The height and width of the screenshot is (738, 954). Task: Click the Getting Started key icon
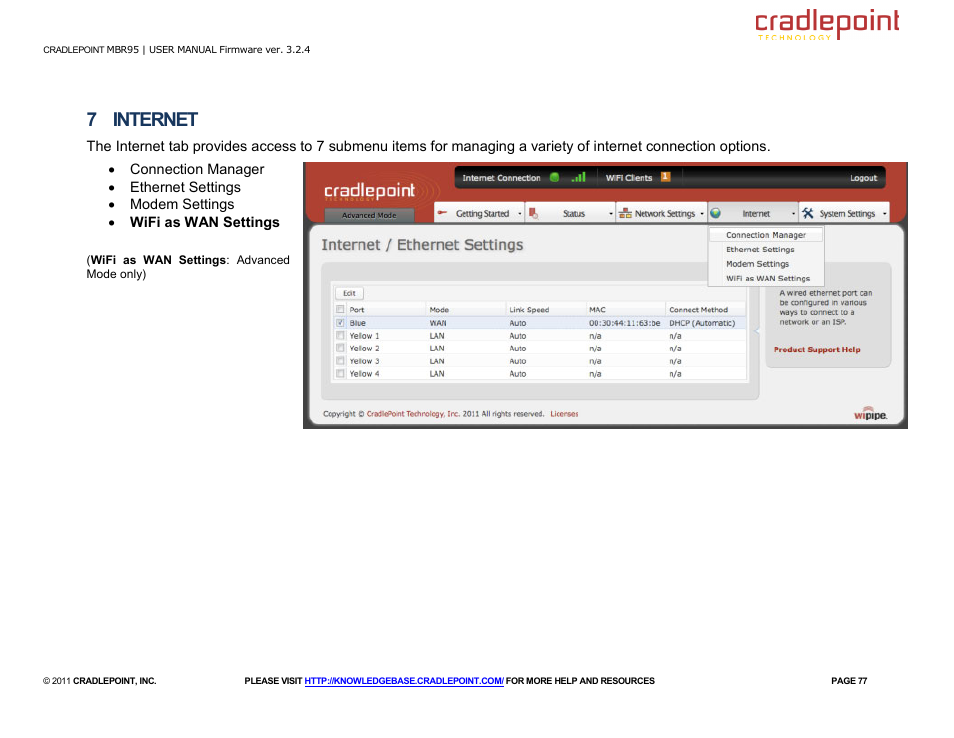pos(442,213)
